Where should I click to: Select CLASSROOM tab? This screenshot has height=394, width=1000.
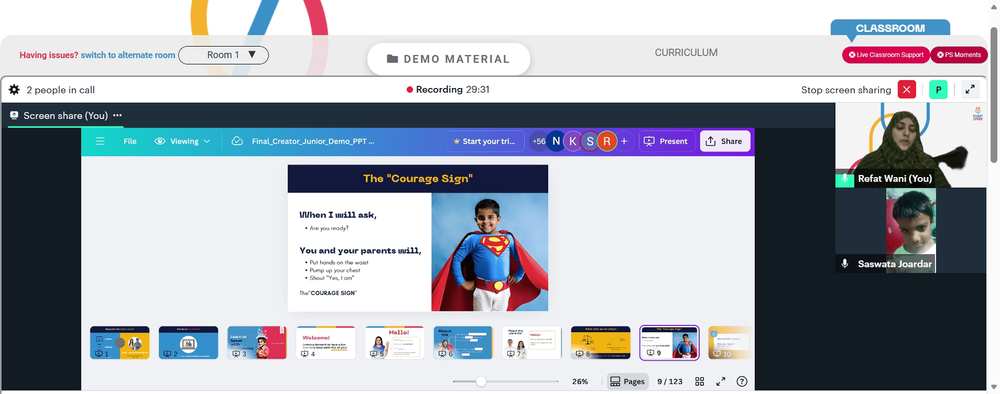point(890,28)
